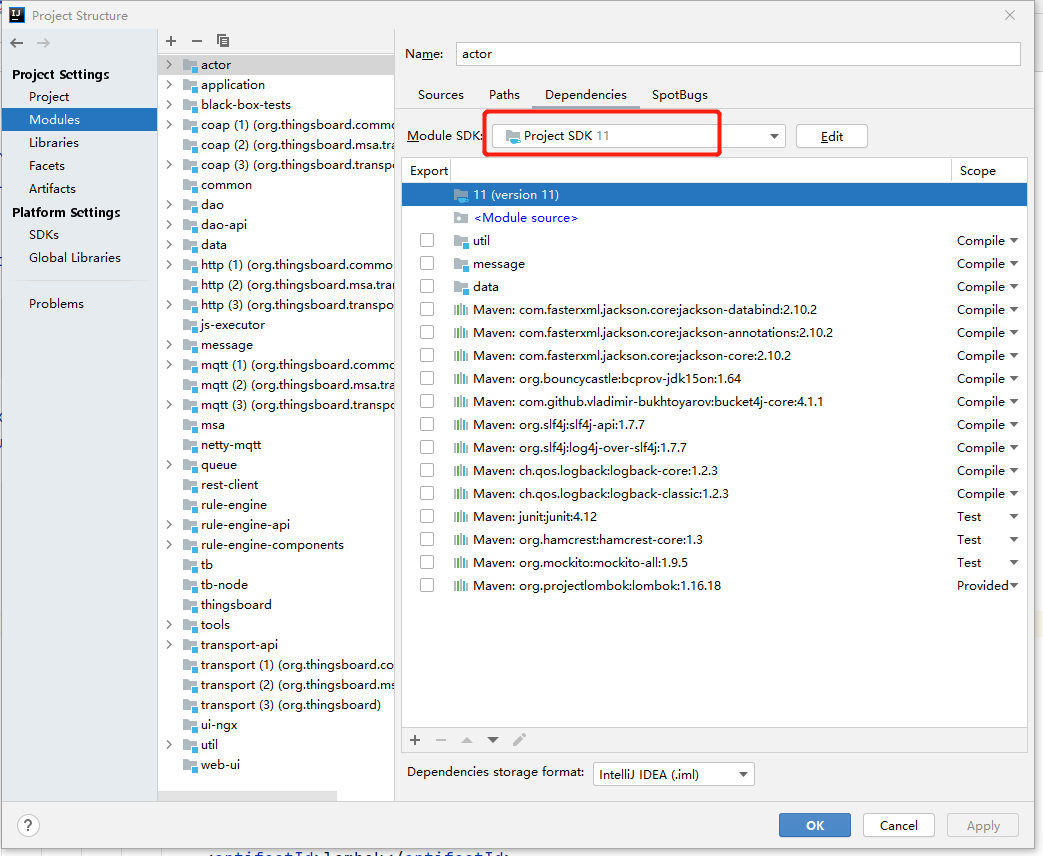This screenshot has height=856, width=1043.
Task: Click the junit library icon
Action: coord(460,516)
